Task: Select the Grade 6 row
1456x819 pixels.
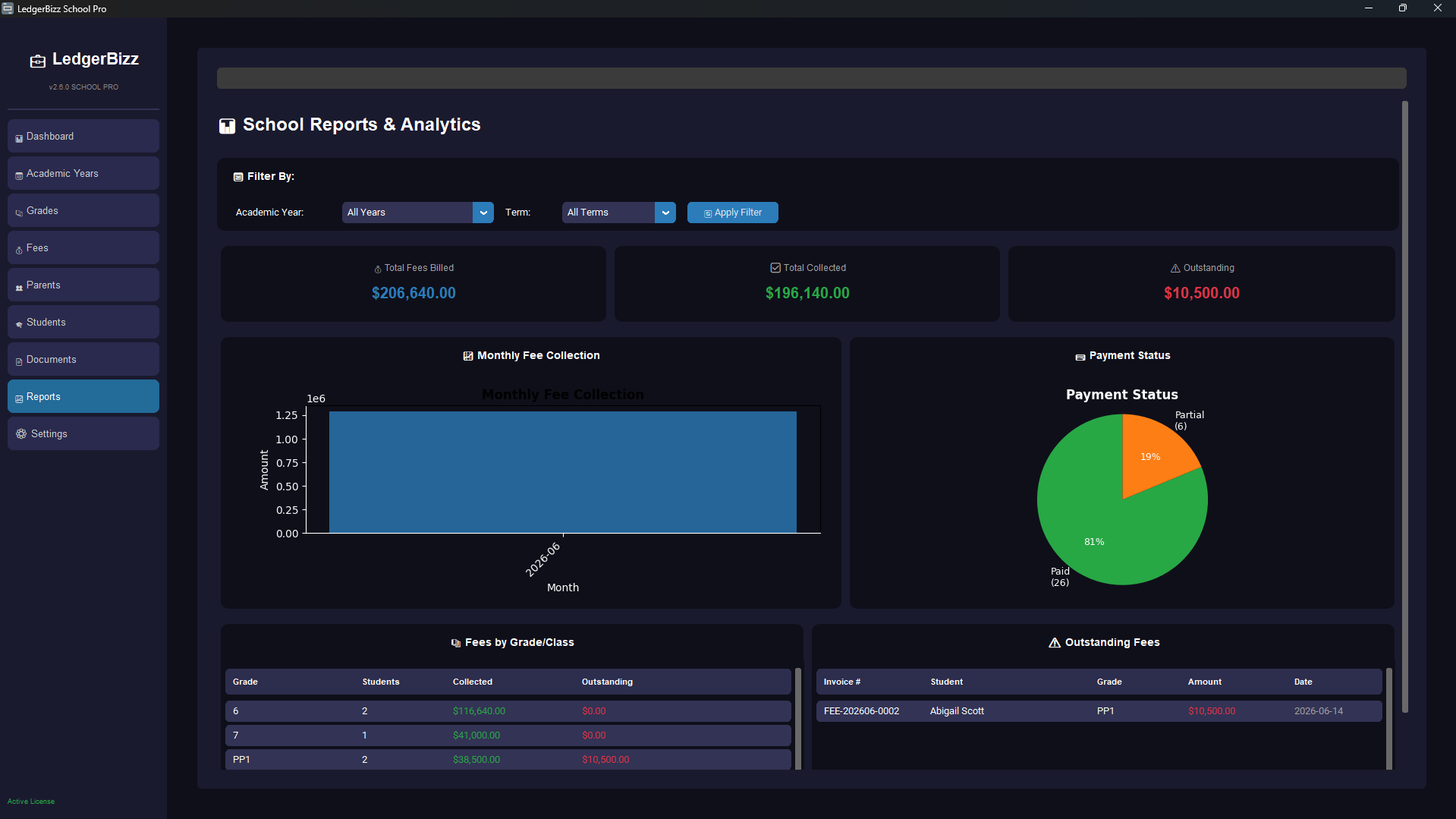Action: [508, 711]
